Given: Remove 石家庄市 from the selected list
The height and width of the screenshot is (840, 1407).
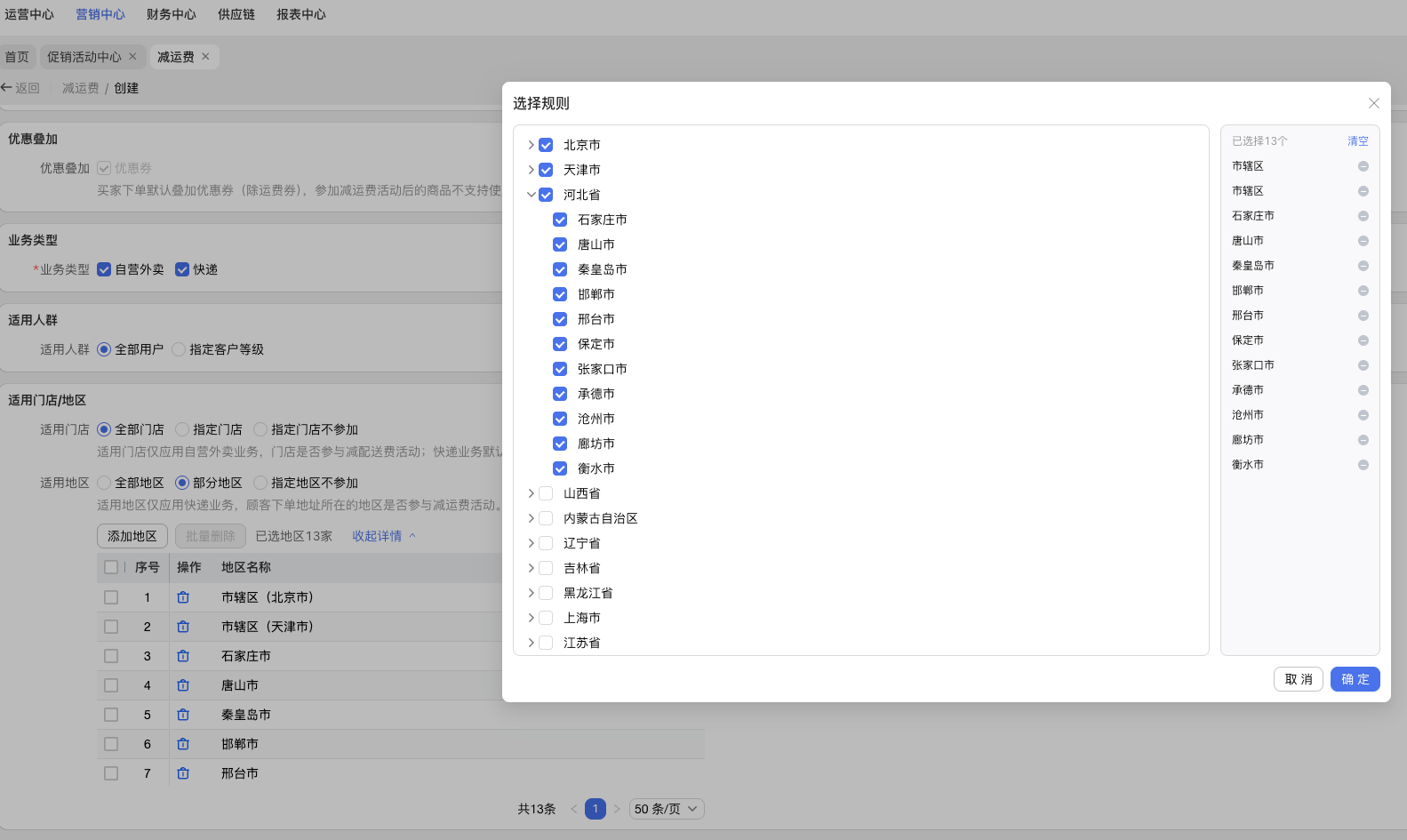Looking at the screenshot, I should [1363, 216].
